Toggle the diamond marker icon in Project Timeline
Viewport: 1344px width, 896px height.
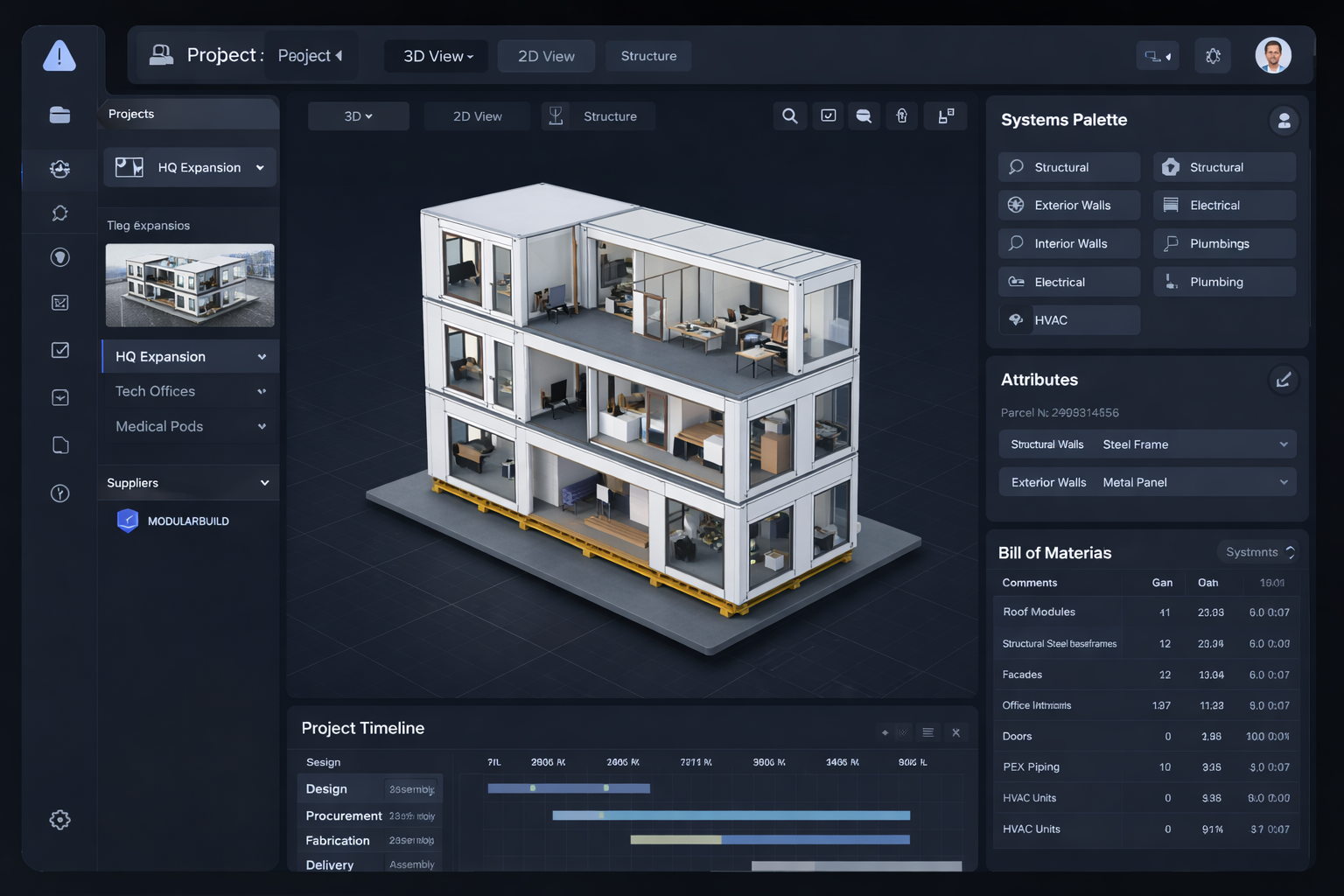tap(884, 731)
